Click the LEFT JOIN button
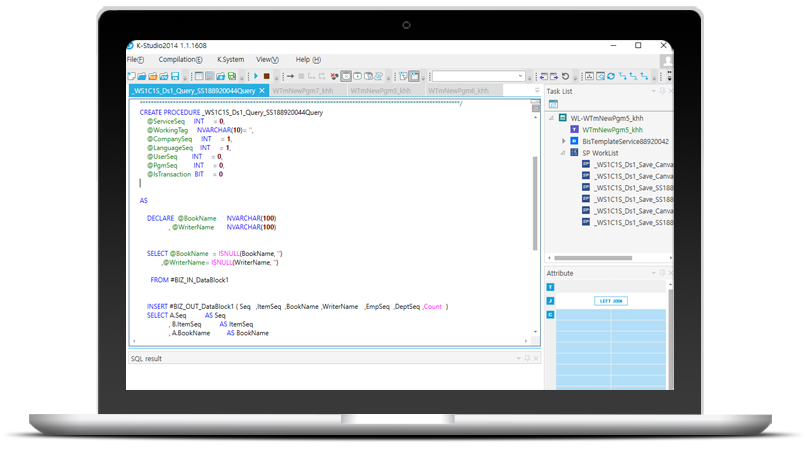Image resolution: width=805 pixels, height=450 pixels. point(610,300)
